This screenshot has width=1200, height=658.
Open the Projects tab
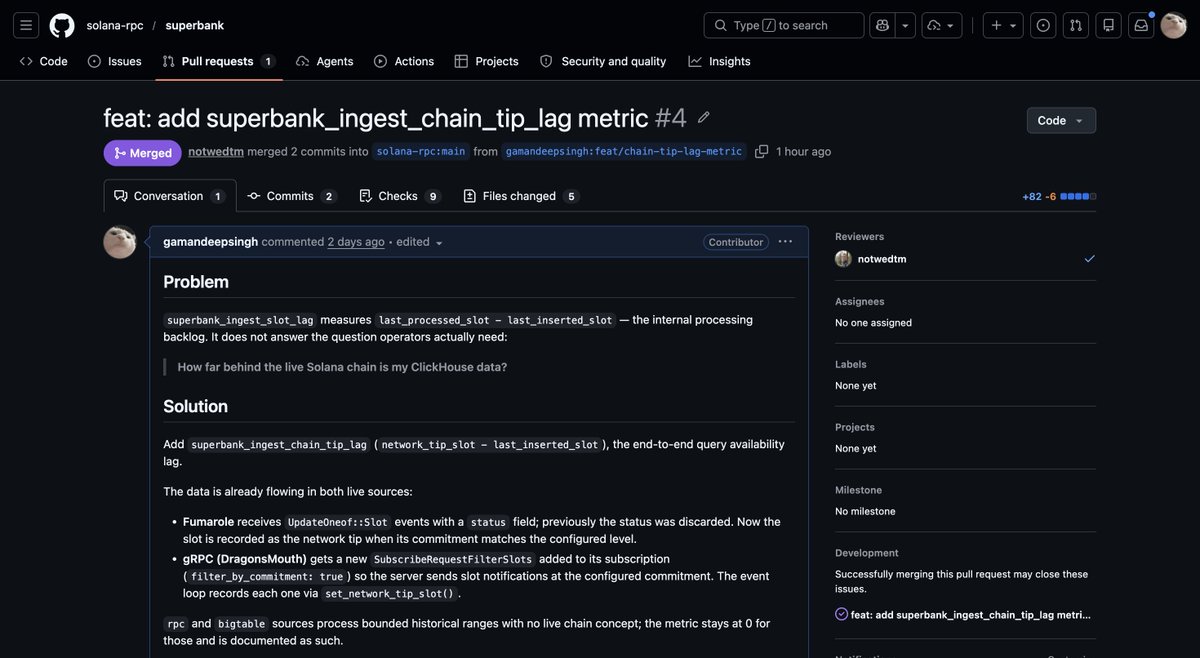click(486, 61)
